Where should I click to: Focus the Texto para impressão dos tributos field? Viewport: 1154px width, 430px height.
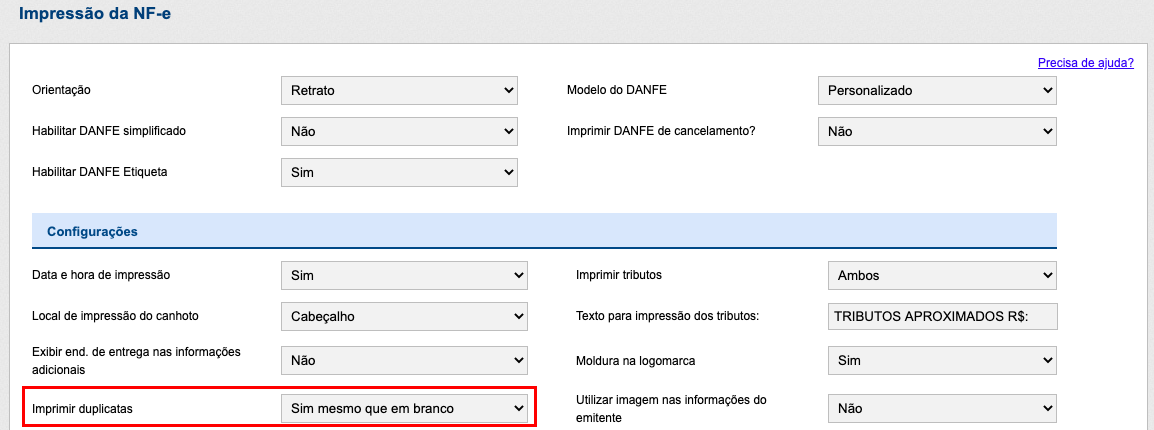942,316
